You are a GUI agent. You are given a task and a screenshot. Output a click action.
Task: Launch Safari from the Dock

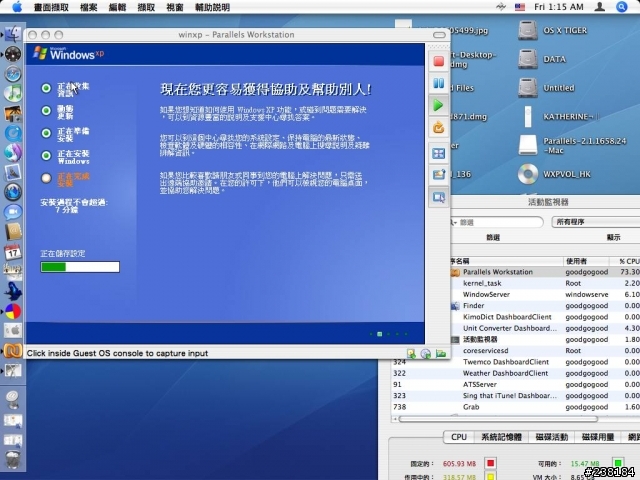tap(13, 74)
